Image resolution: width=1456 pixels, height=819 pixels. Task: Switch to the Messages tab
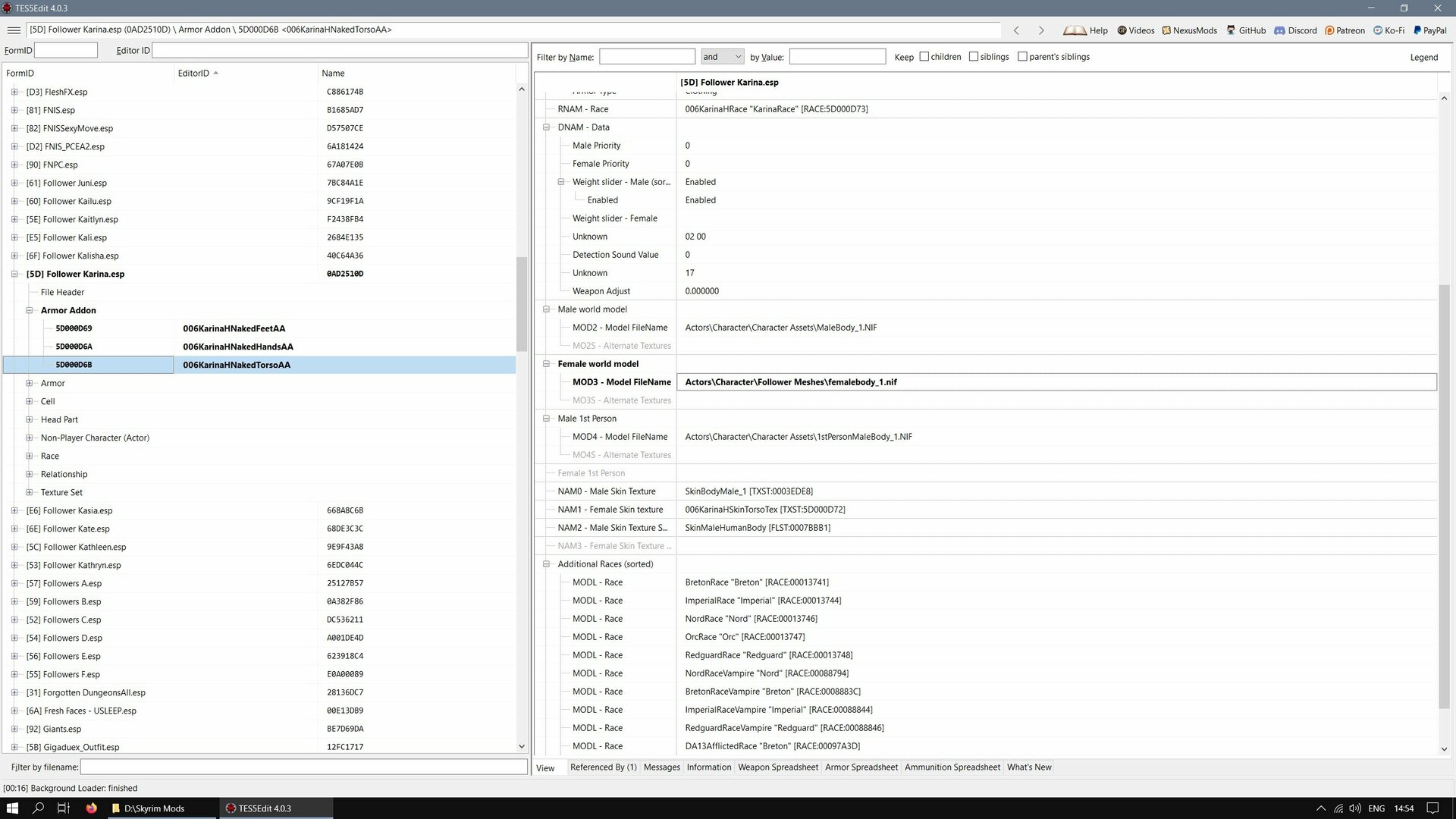click(662, 767)
